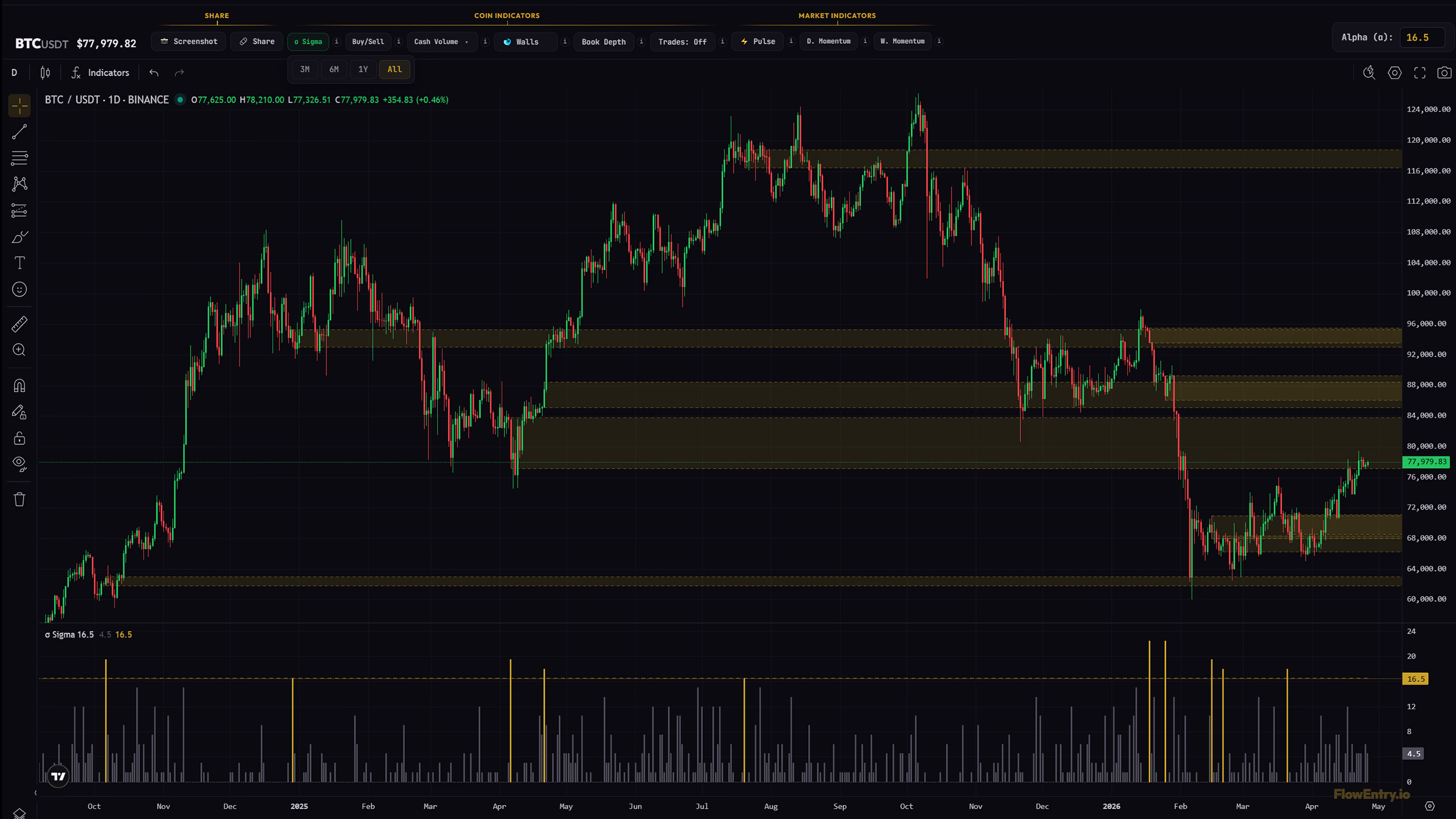Open info icon next to Book Depth

642,42
